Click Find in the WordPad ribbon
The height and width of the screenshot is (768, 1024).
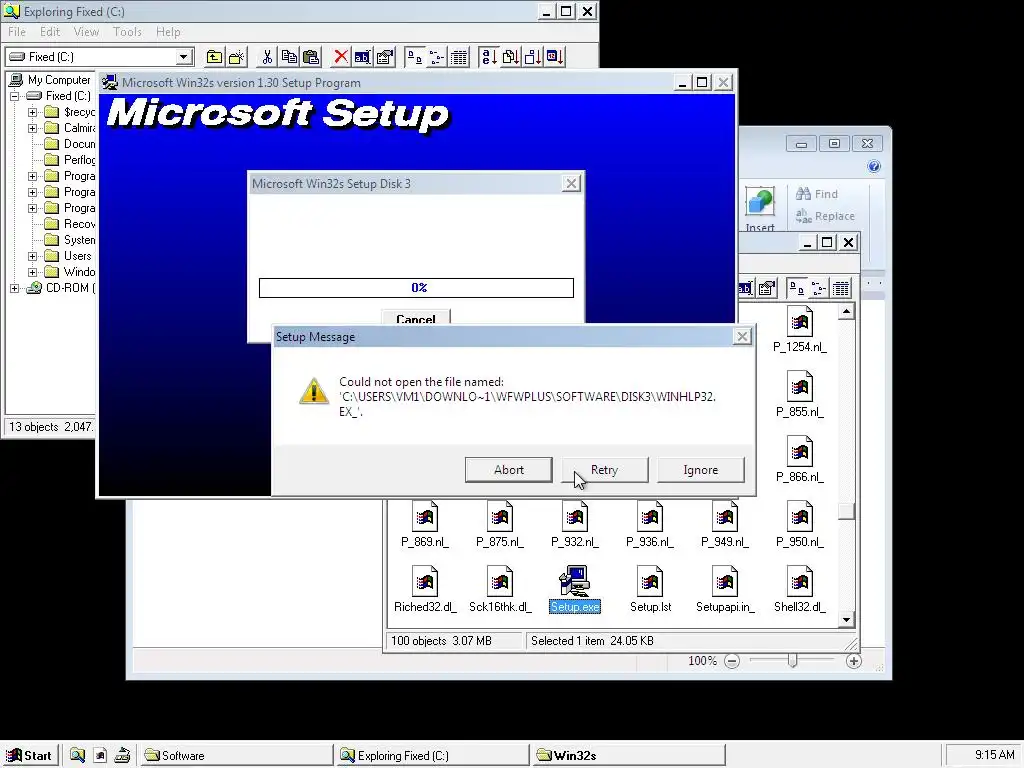pos(817,194)
